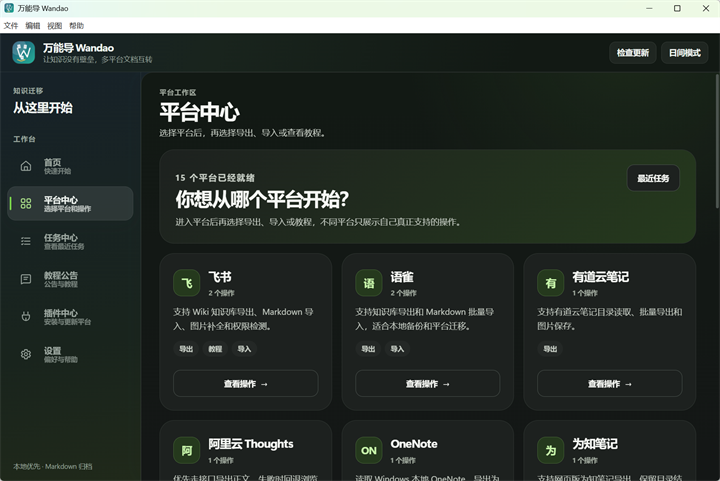Click the grid icon for 平台中心
Screen dimensions: 720x481
[x=26, y=204]
